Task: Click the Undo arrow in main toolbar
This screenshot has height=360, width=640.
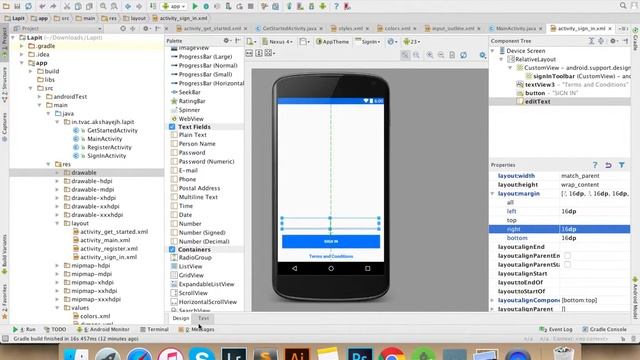Action: [x=42, y=6]
